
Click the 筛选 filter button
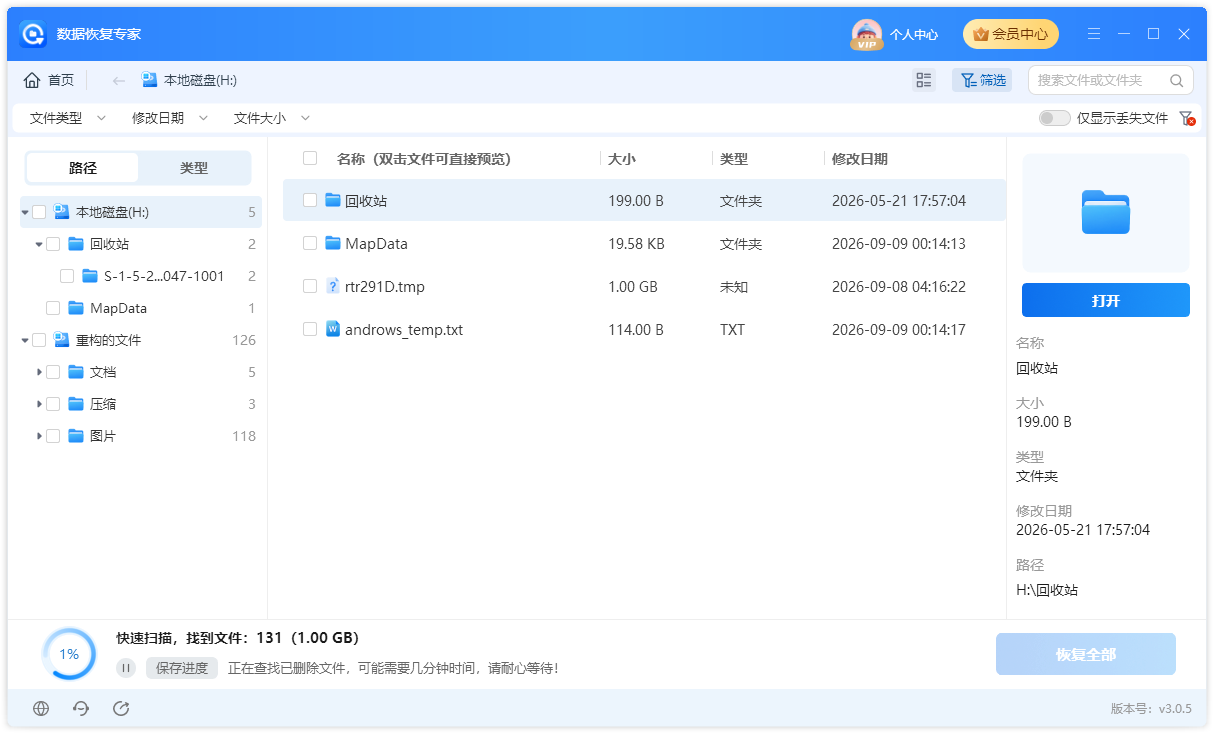pyautogui.click(x=982, y=80)
